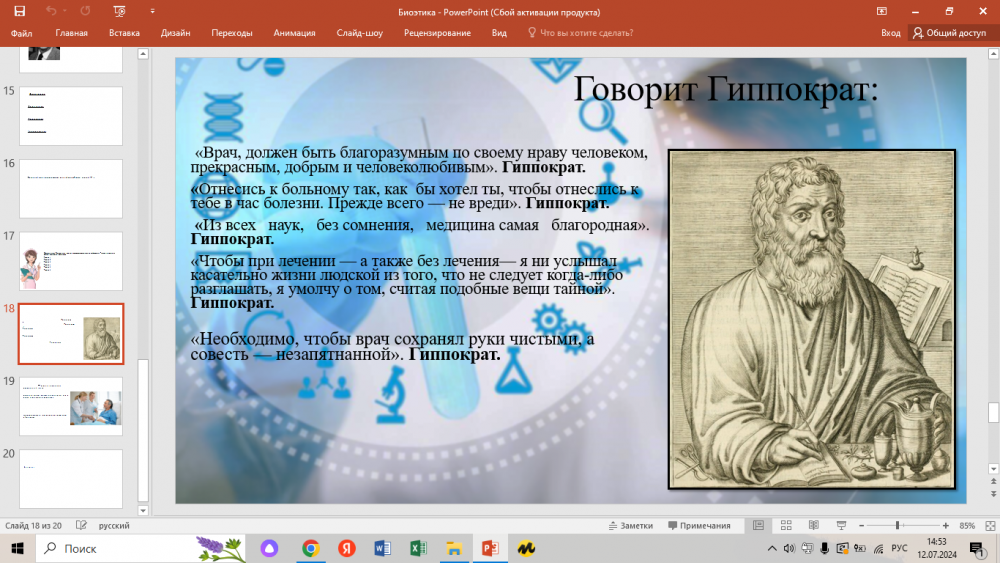Switch to the Вставка tab
This screenshot has width=1000, height=563.
click(x=124, y=33)
